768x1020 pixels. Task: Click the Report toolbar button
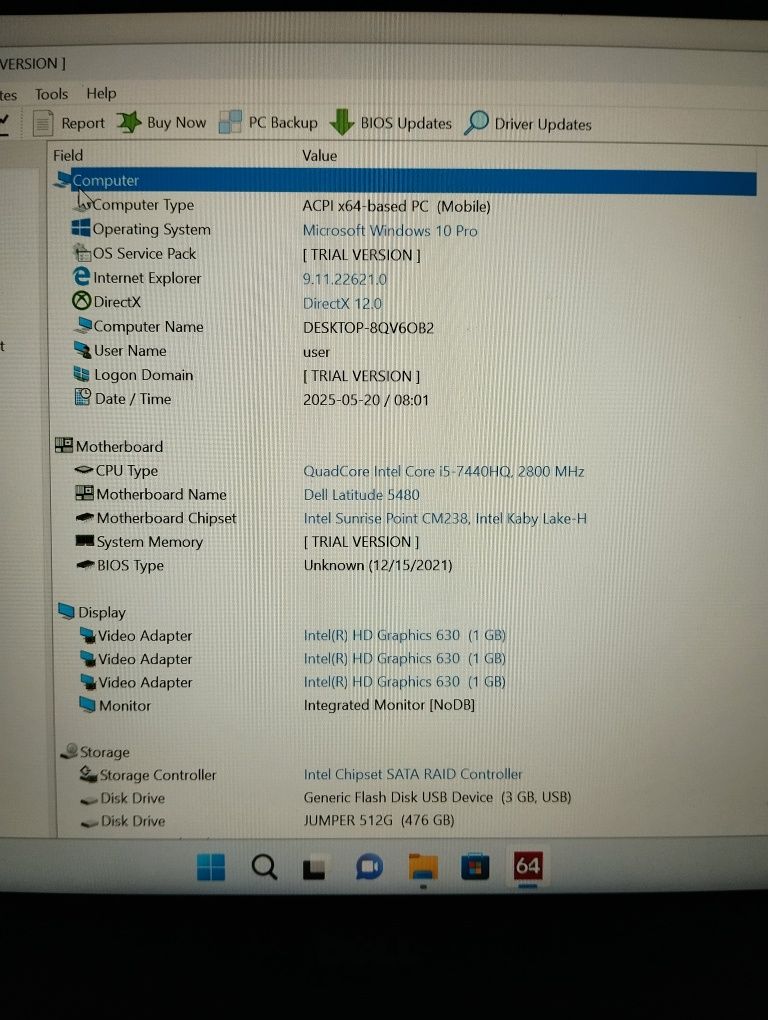click(x=69, y=123)
